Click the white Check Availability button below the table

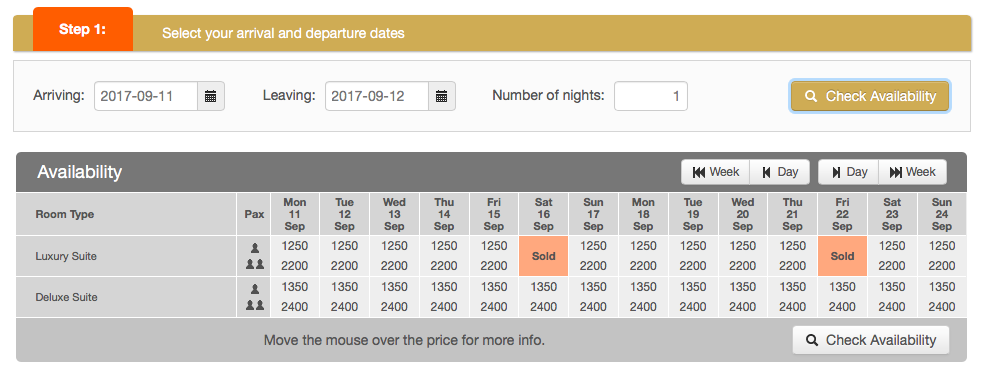[x=871, y=340]
